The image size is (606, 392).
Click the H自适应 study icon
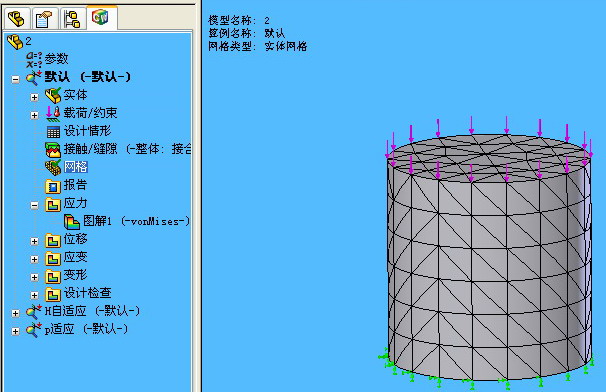(x=34, y=312)
